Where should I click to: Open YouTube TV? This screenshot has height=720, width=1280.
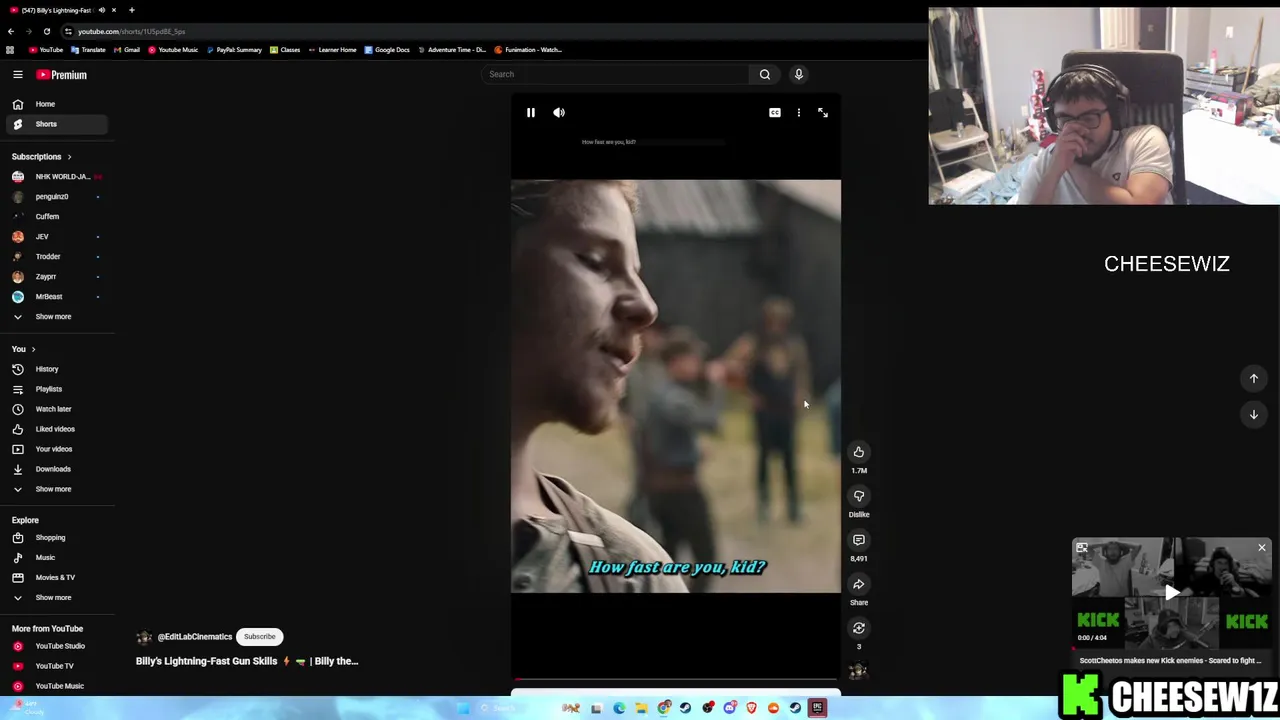tap(57, 666)
